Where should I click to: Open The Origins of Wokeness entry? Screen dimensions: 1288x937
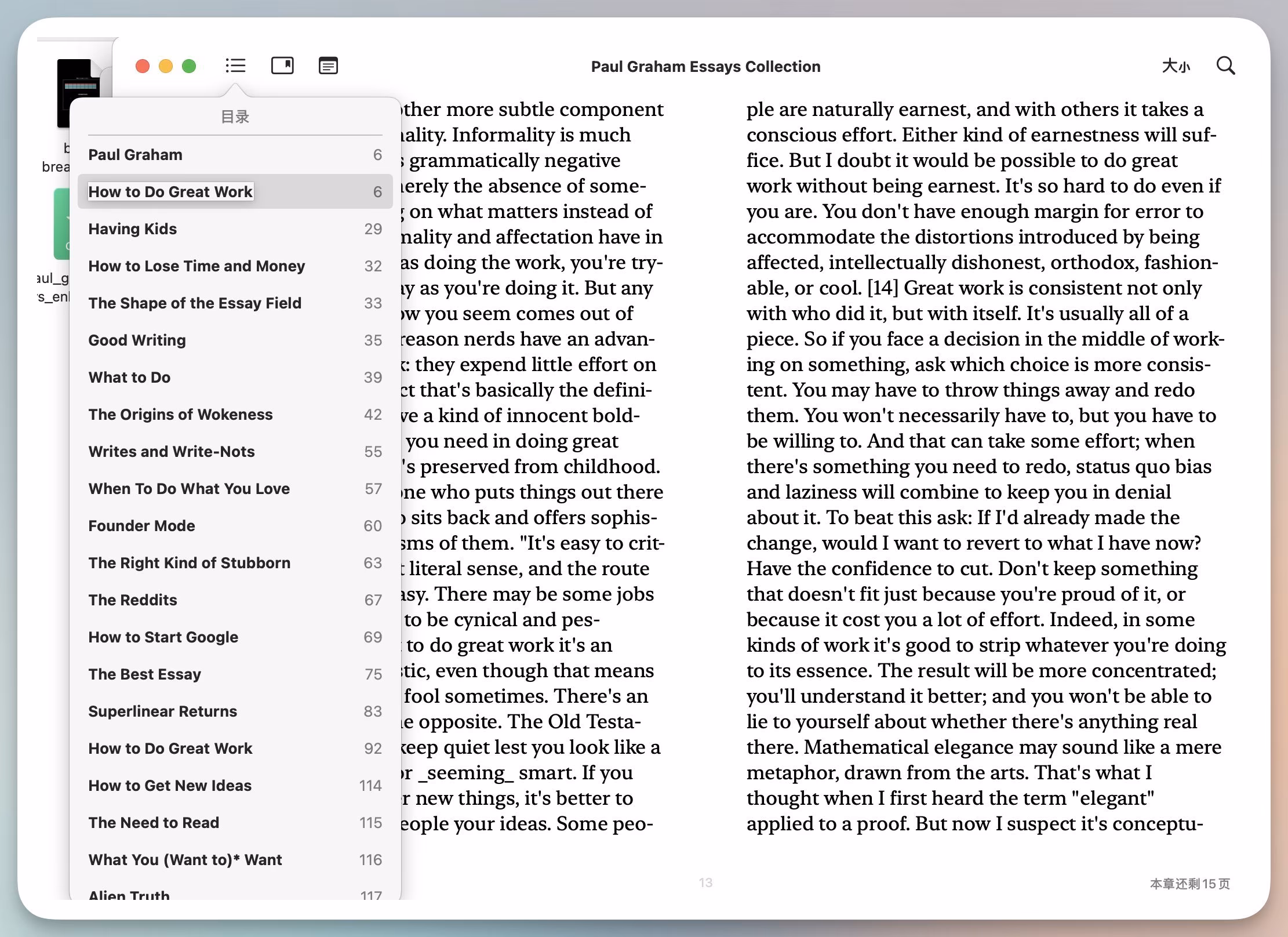pos(180,415)
